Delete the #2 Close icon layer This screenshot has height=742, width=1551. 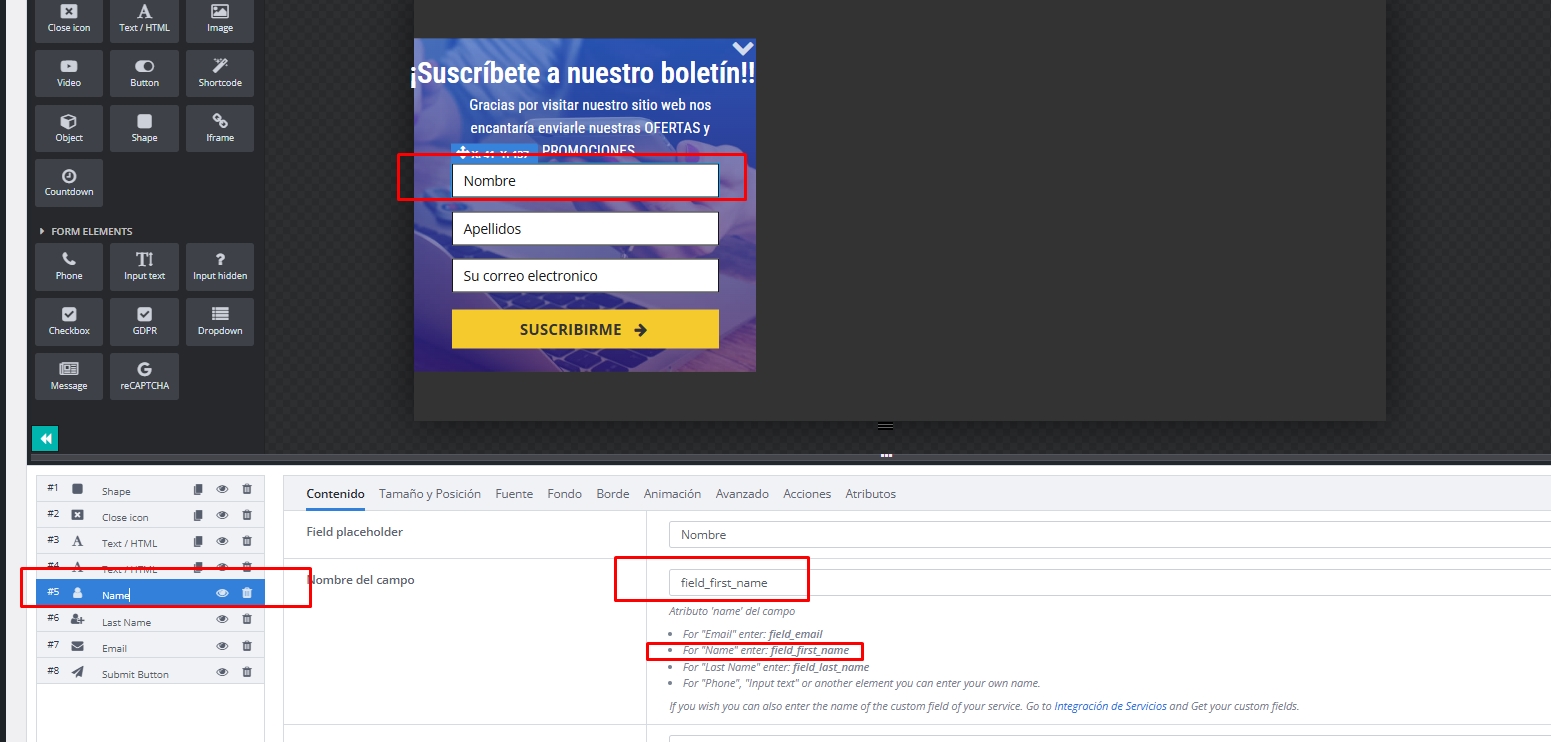tap(247, 515)
